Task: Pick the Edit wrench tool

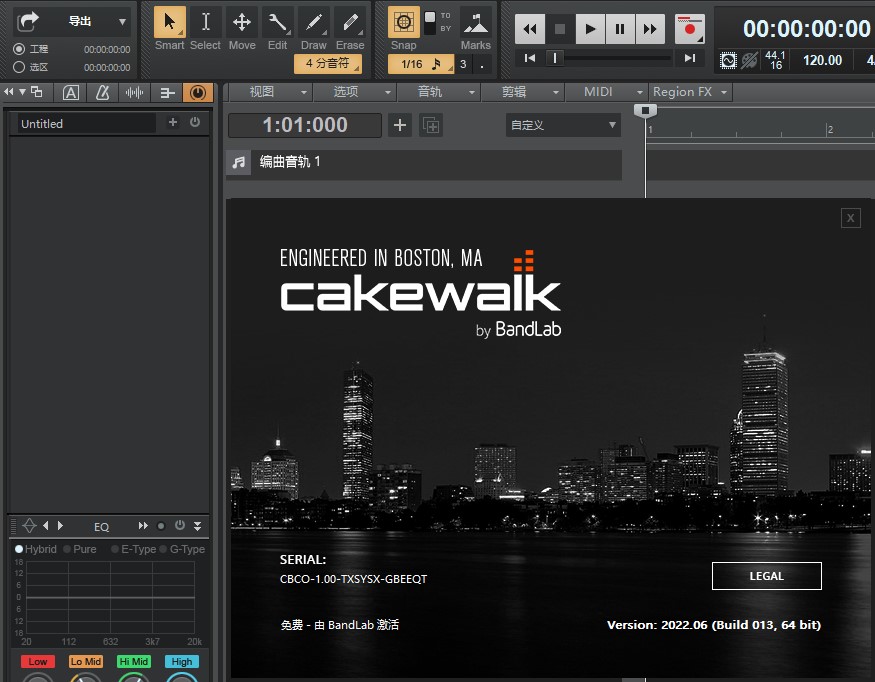Action: 277,22
